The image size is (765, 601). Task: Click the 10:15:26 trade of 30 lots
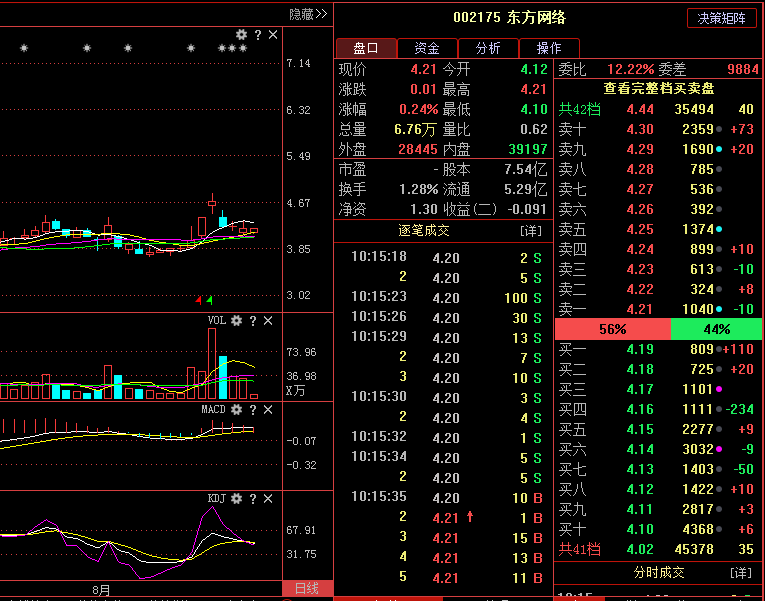445,318
